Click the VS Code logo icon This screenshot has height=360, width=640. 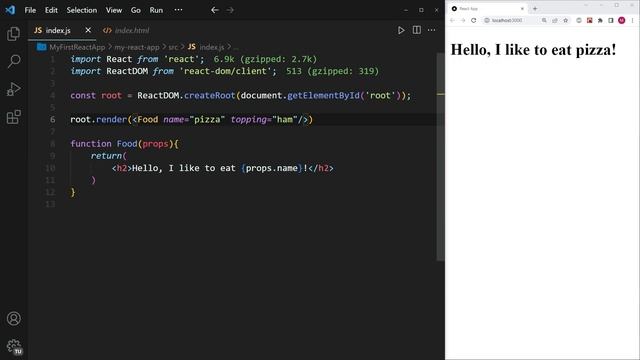[x=10, y=10]
